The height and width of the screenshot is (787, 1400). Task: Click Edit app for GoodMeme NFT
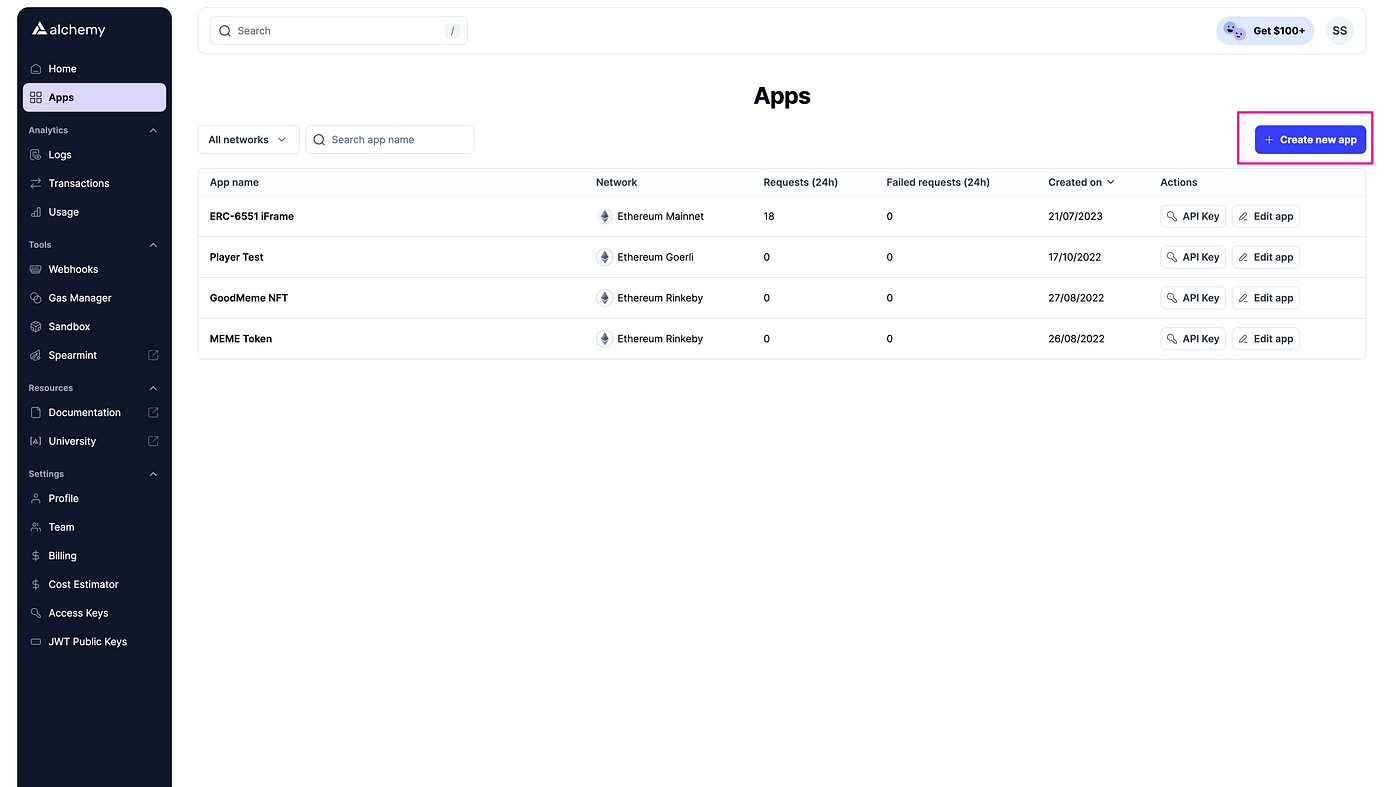[x=1265, y=298]
